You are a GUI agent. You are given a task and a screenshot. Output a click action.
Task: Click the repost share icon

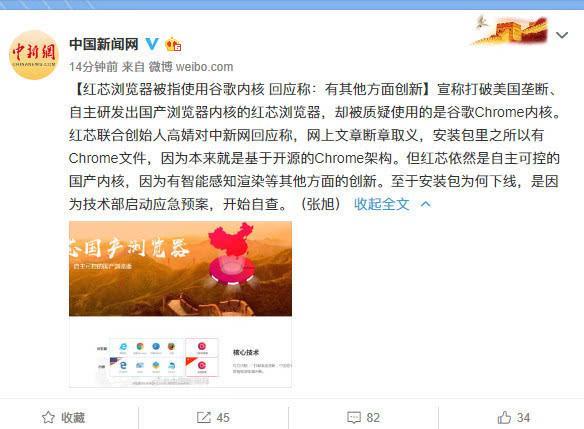point(203,417)
